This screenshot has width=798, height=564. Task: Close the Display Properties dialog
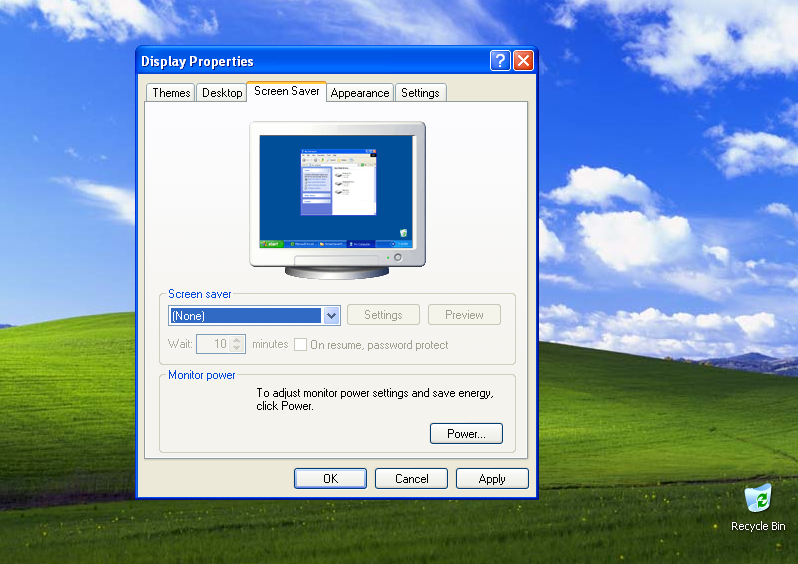tap(523, 61)
